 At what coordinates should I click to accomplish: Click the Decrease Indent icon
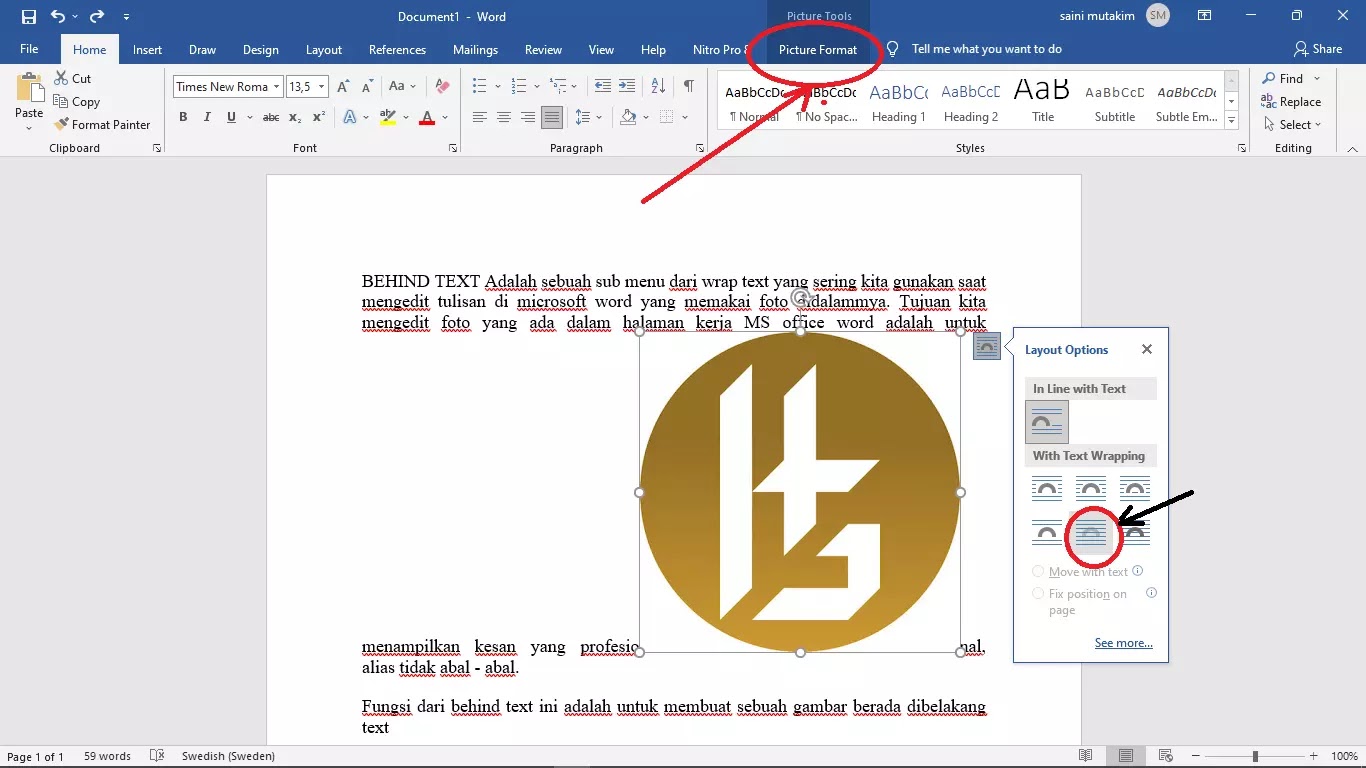tap(603, 86)
